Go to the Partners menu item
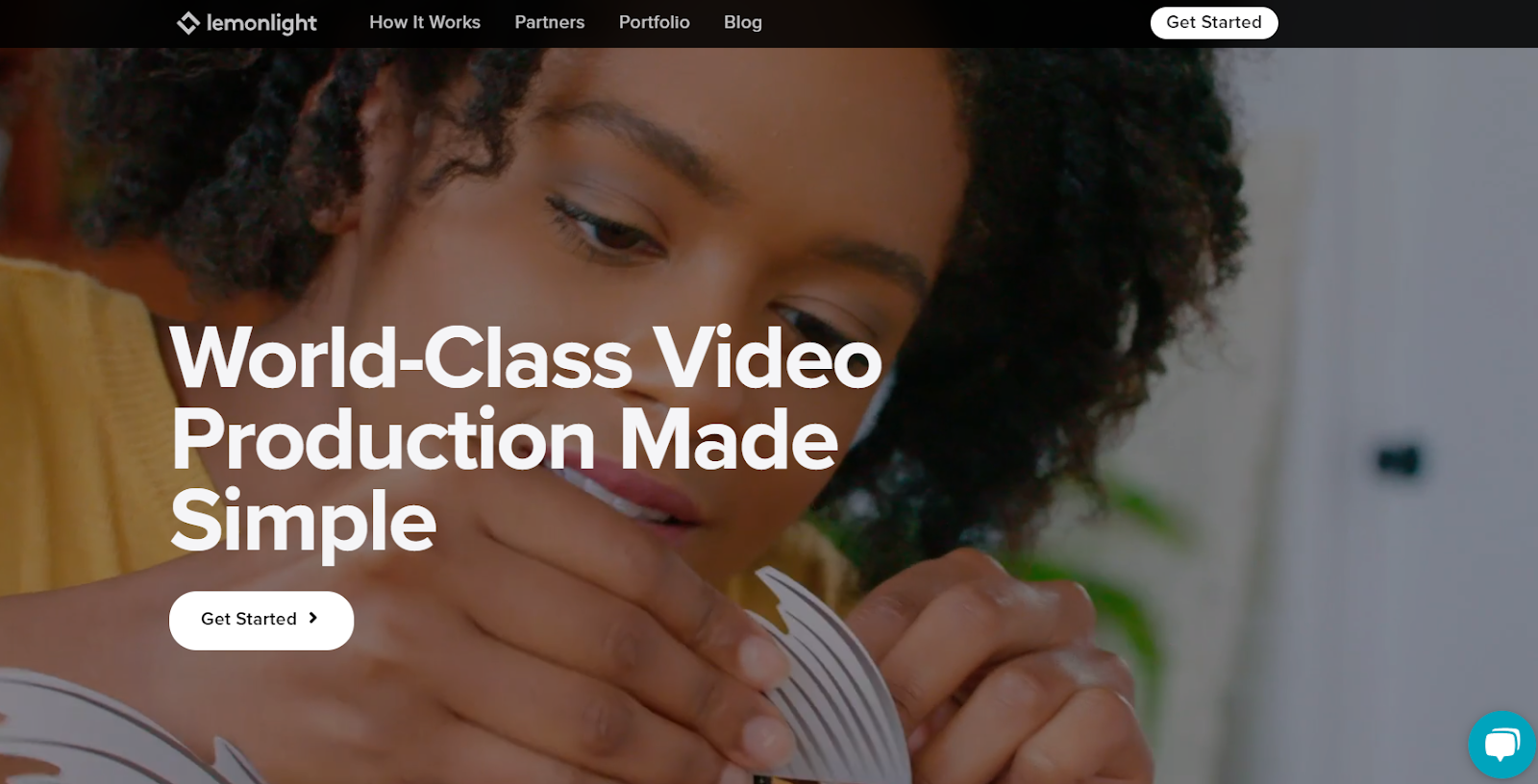This screenshot has height=784, width=1538. [550, 22]
